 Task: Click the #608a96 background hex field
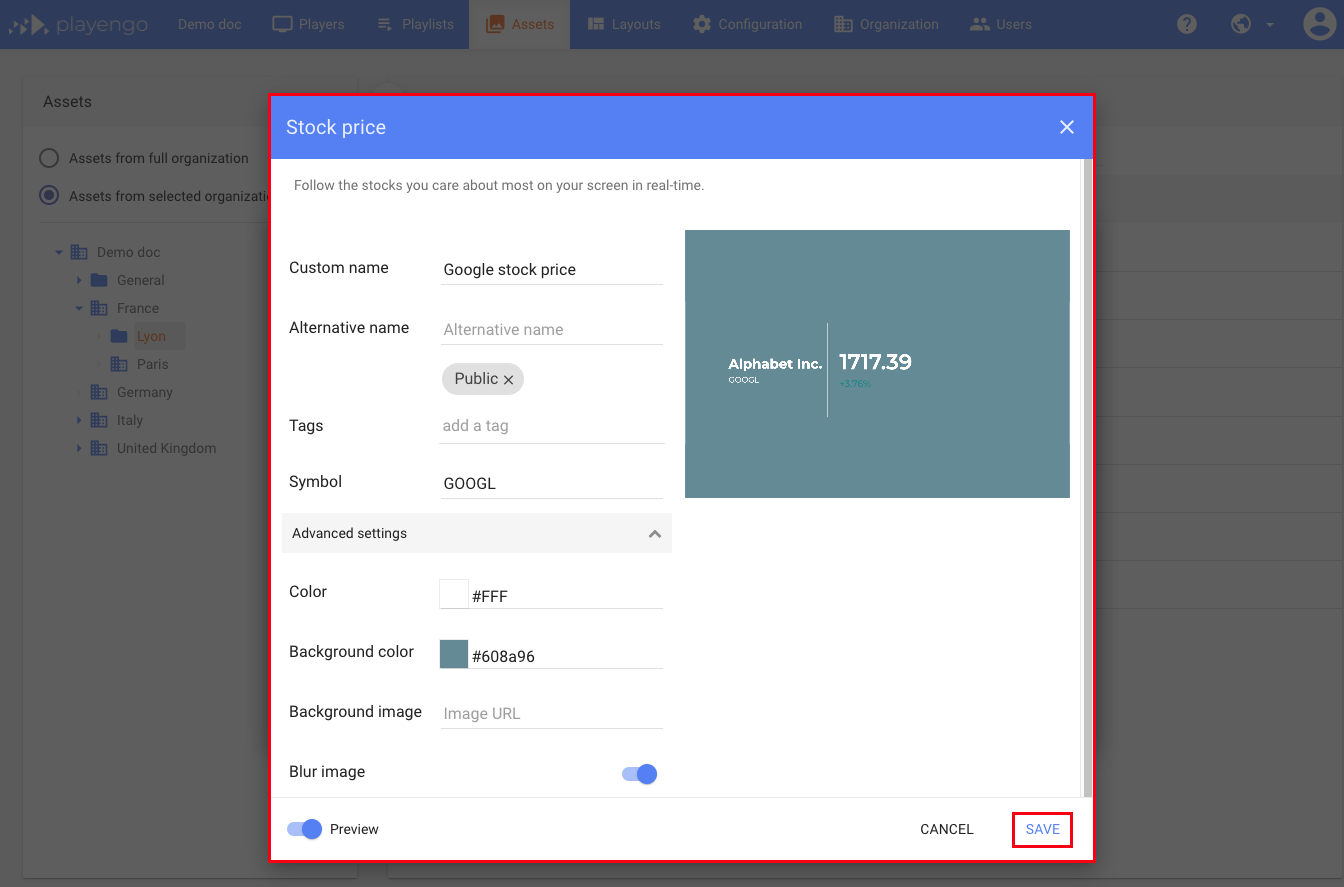pyautogui.click(x=566, y=656)
